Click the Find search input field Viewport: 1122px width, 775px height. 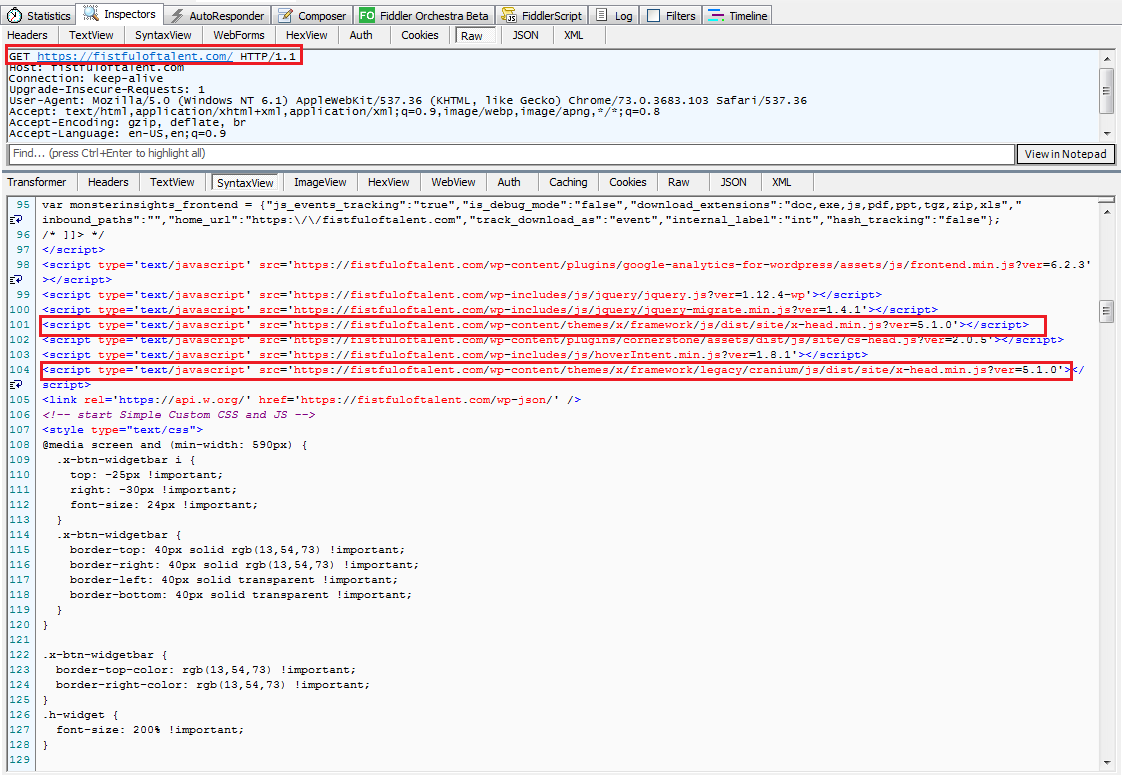[510, 154]
